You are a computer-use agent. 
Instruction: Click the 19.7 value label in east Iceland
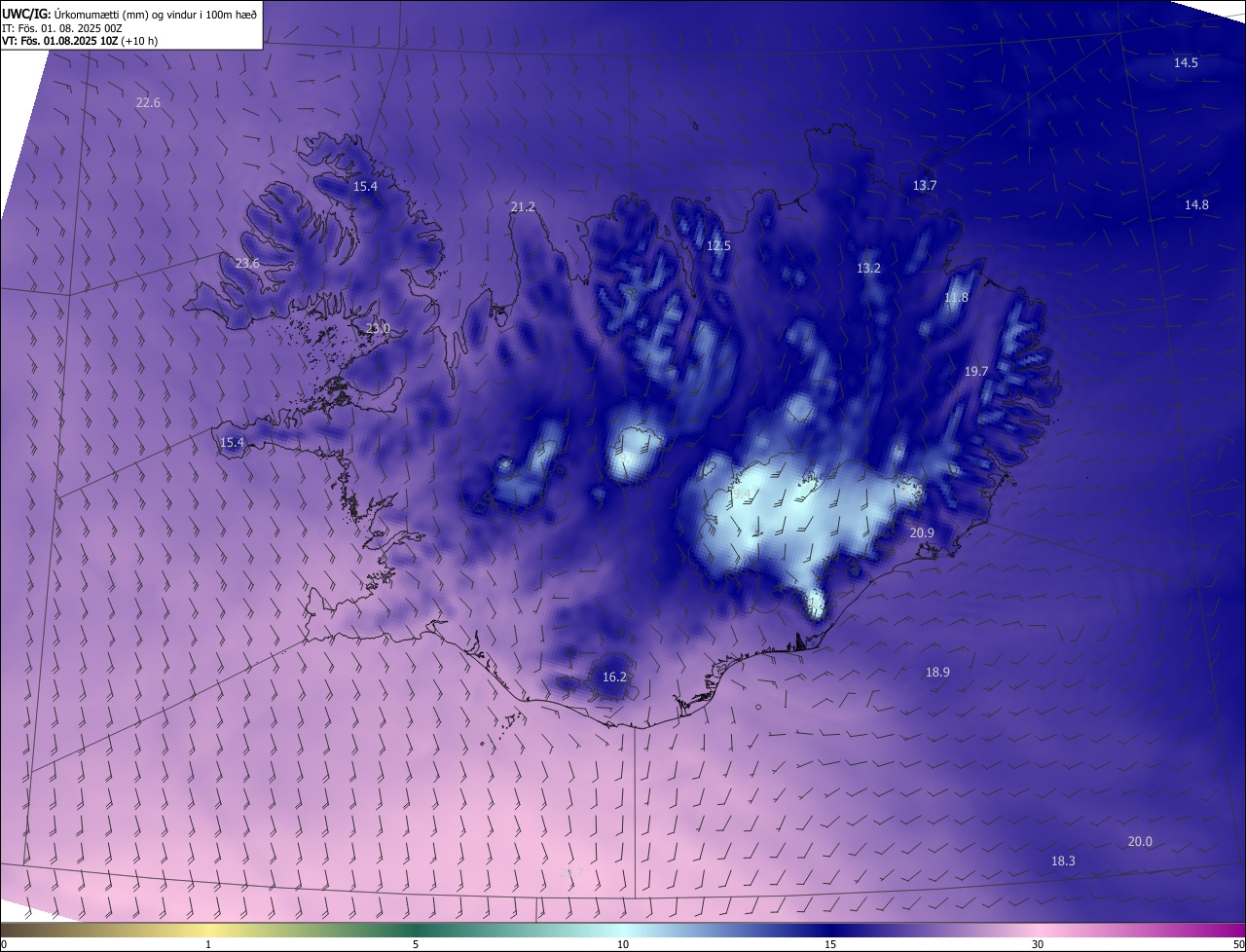tap(976, 371)
